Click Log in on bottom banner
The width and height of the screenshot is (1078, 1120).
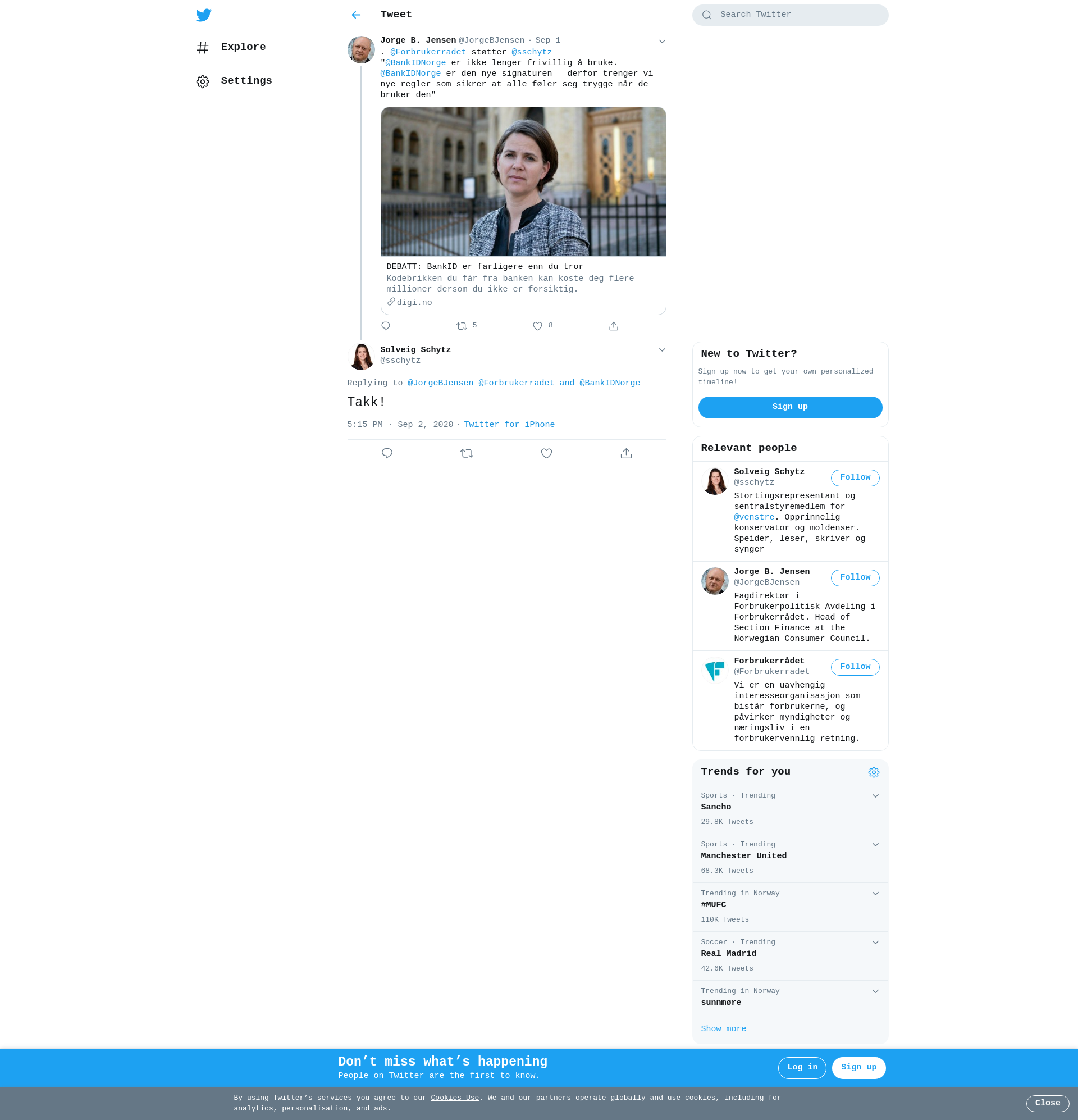(x=802, y=1067)
